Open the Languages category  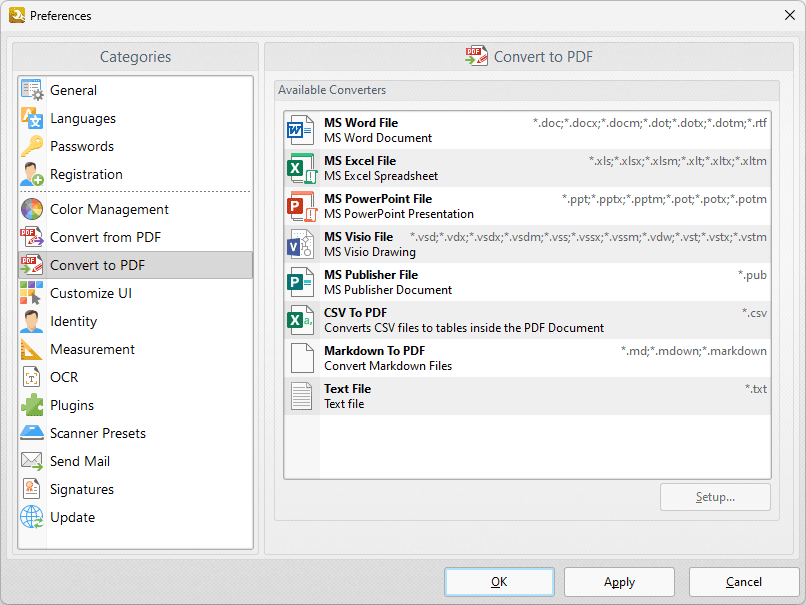pos(83,119)
